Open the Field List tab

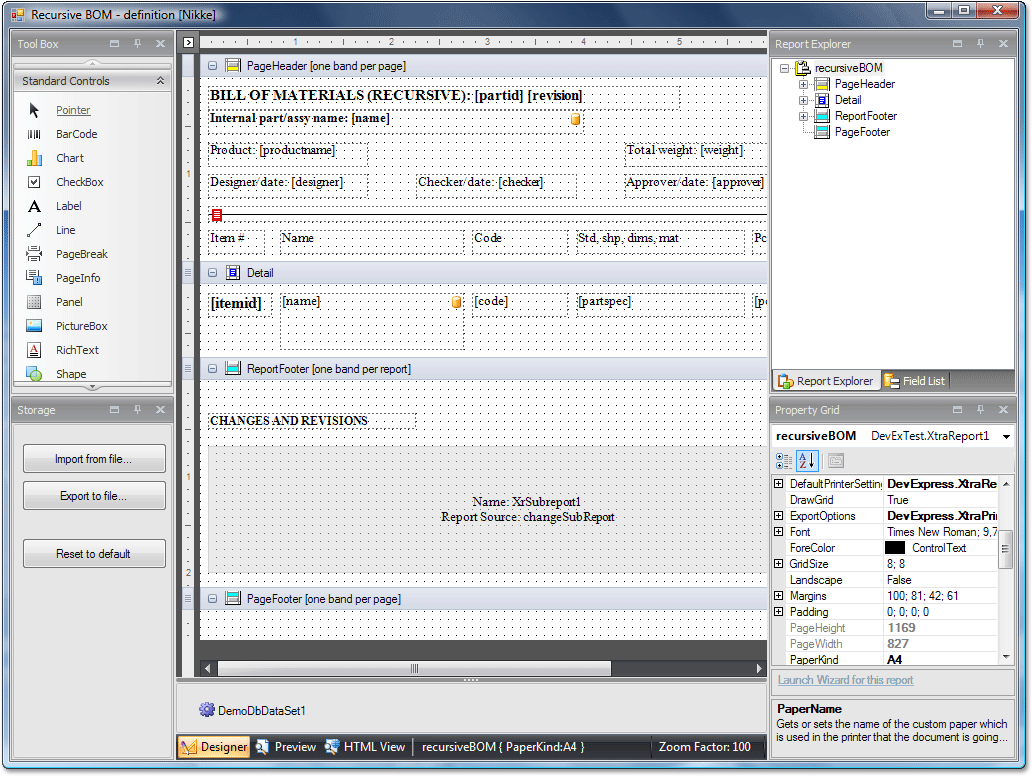[914, 380]
